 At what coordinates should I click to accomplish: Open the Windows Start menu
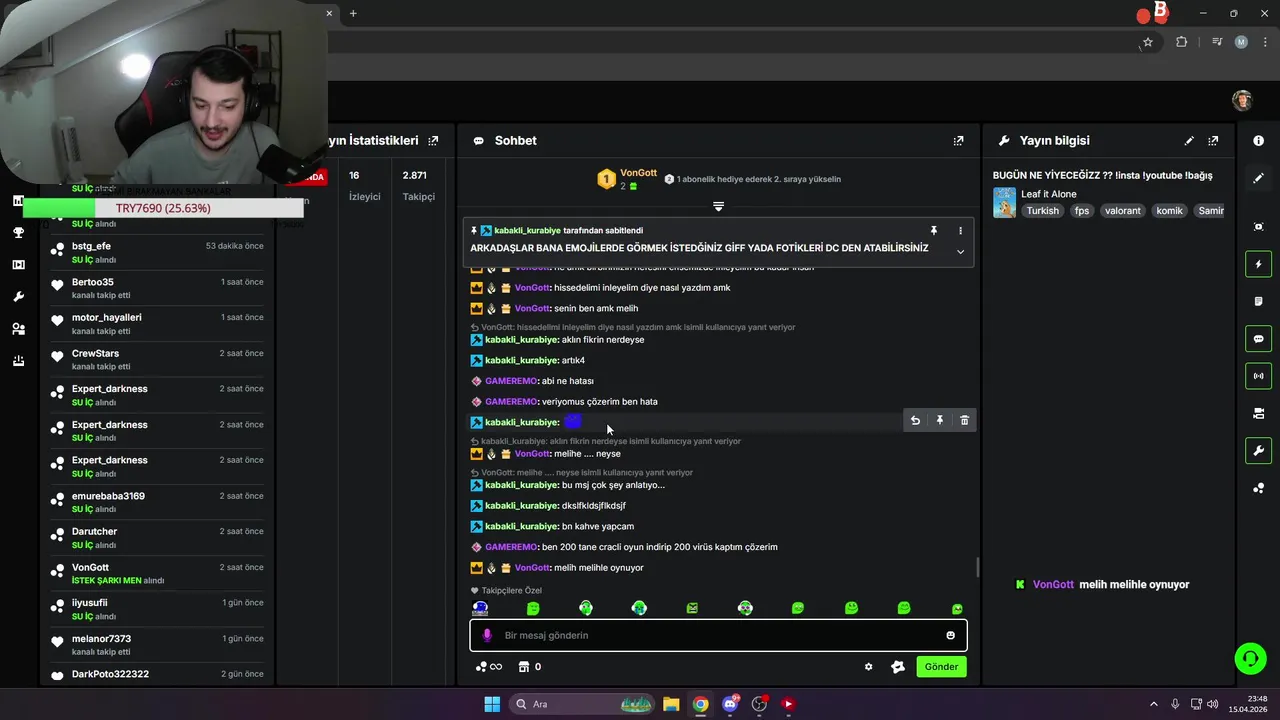click(x=492, y=704)
